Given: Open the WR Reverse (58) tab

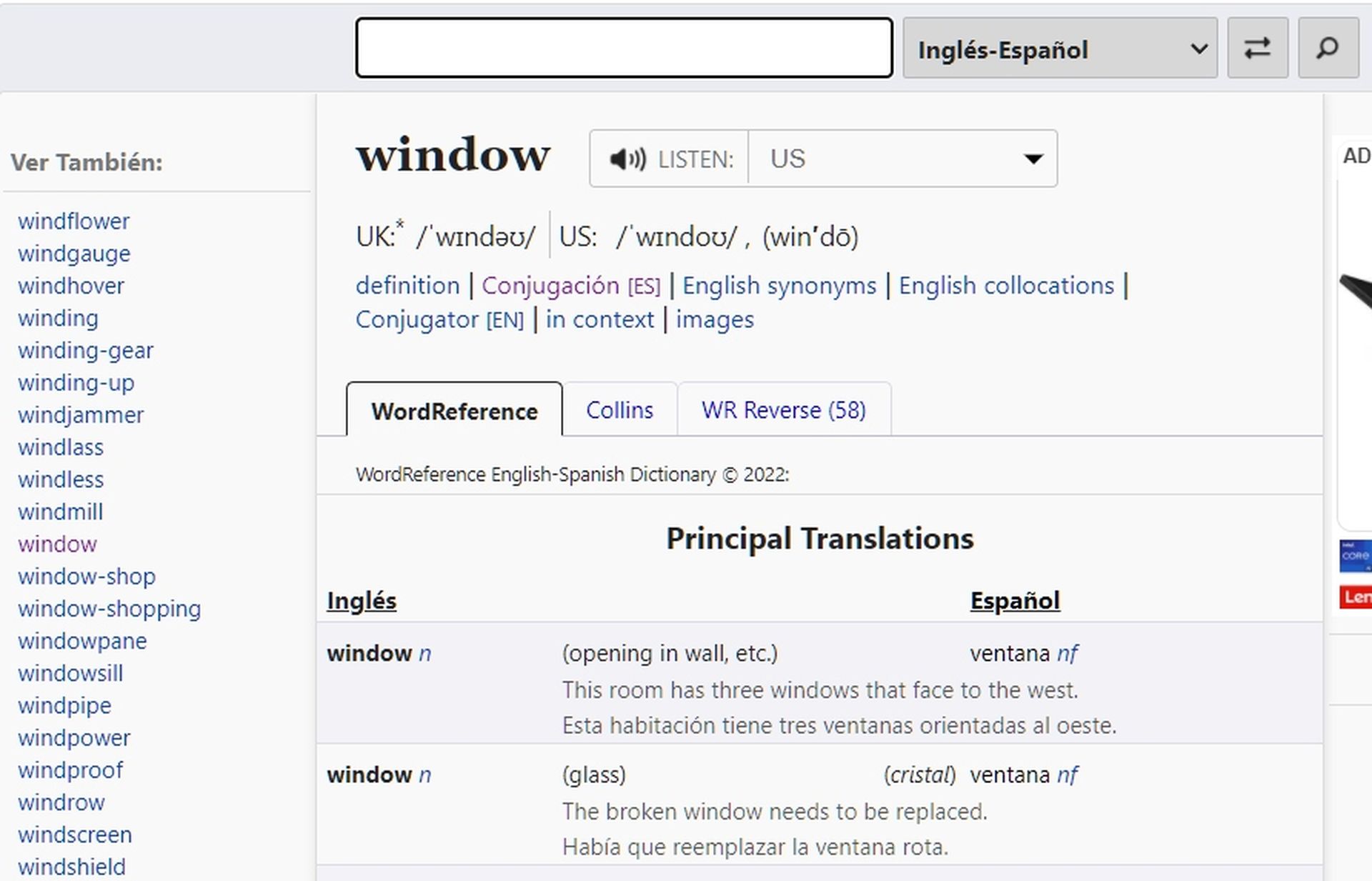Looking at the screenshot, I should (784, 409).
